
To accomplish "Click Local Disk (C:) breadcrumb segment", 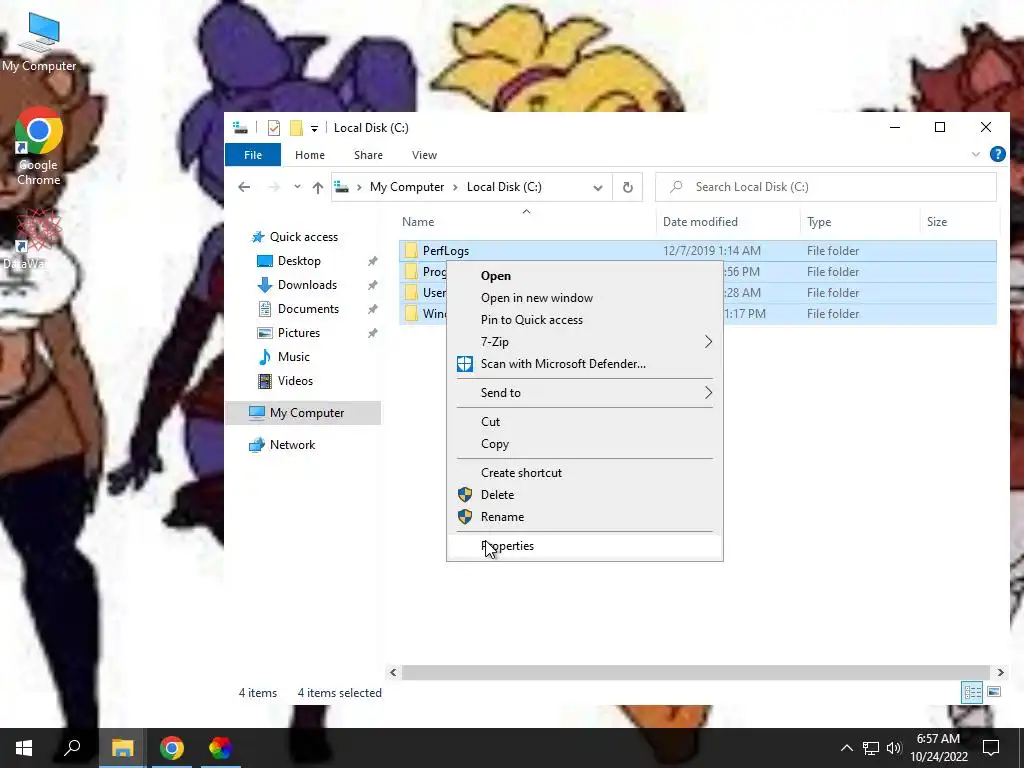I will pyautogui.click(x=504, y=187).
